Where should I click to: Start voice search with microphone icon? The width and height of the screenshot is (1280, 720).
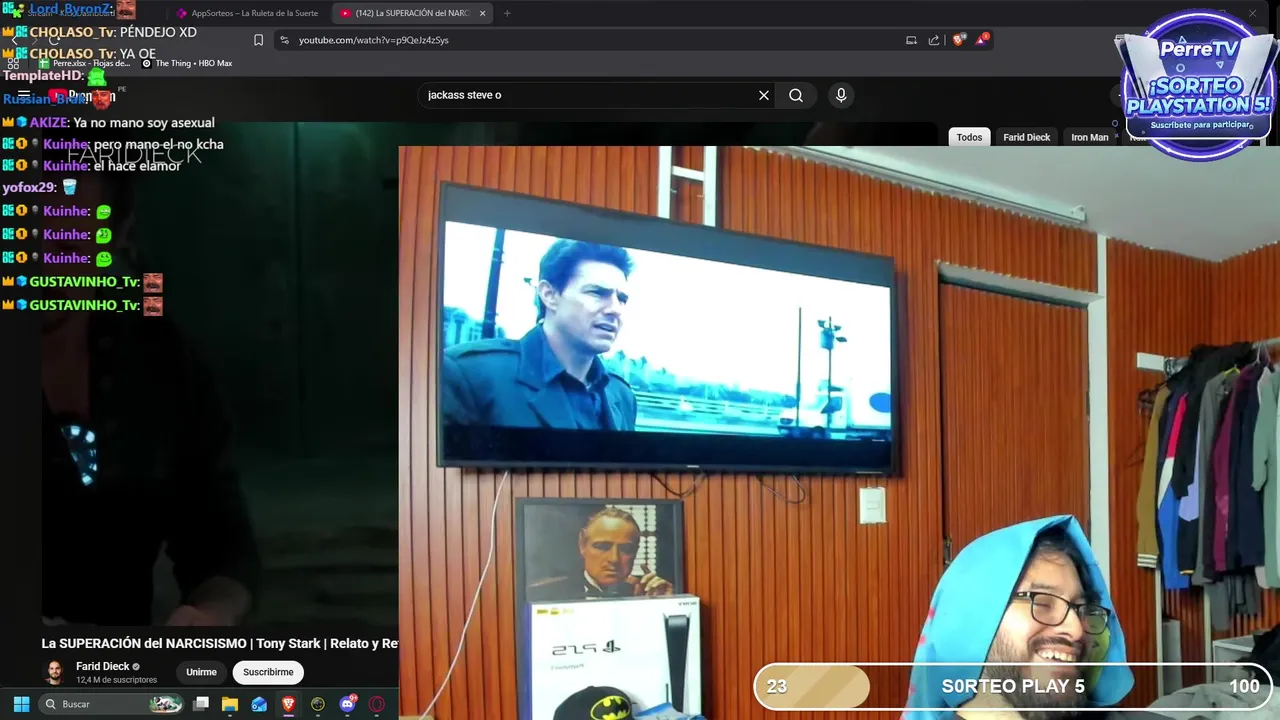[841, 95]
